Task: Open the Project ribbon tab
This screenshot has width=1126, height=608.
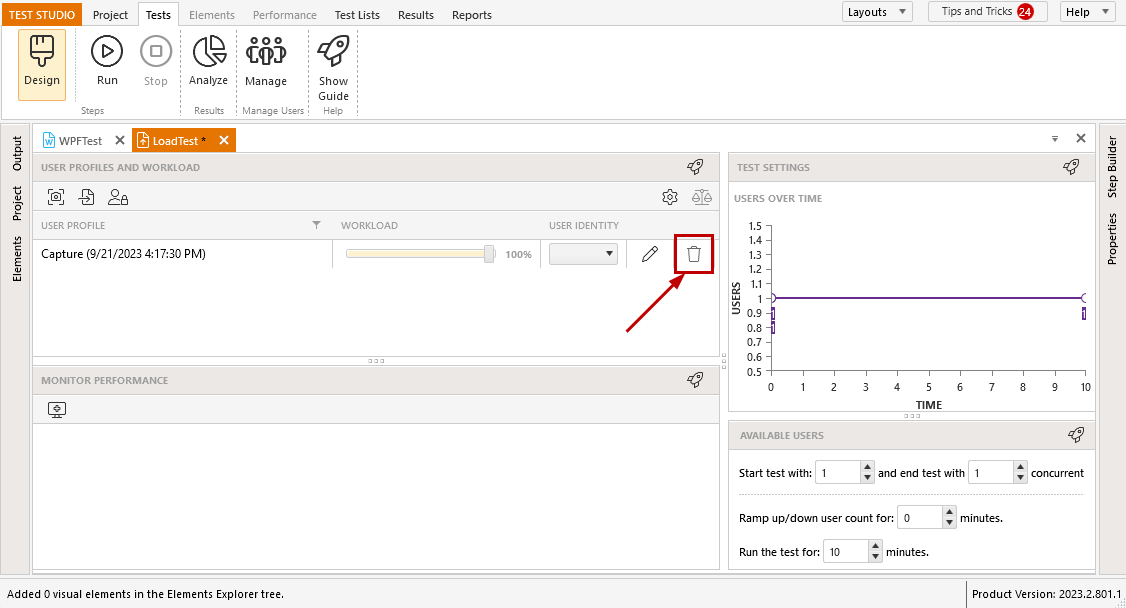Action: 111,14
